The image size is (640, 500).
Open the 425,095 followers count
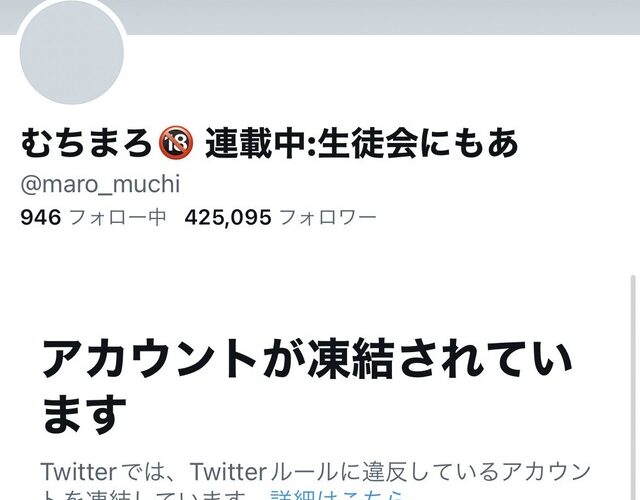coord(228,217)
